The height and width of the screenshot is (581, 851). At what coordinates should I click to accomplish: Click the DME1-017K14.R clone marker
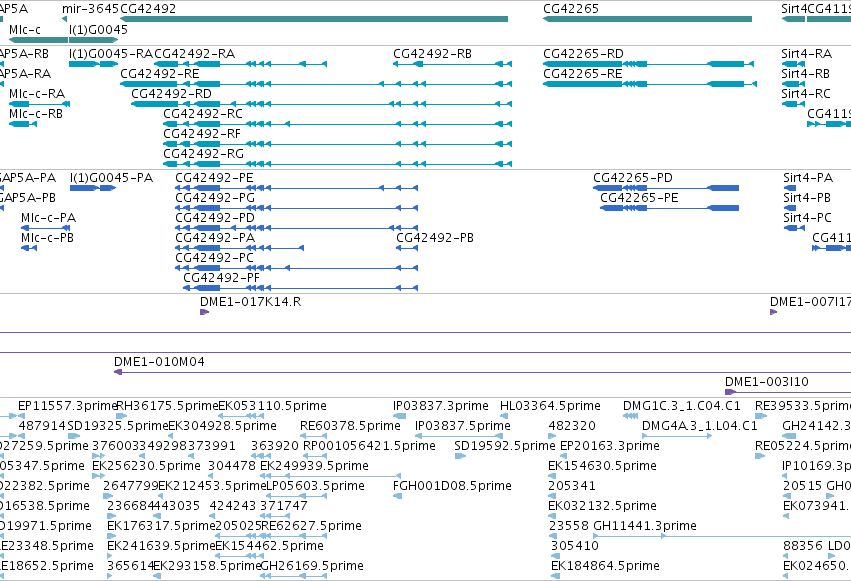(x=205, y=312)
